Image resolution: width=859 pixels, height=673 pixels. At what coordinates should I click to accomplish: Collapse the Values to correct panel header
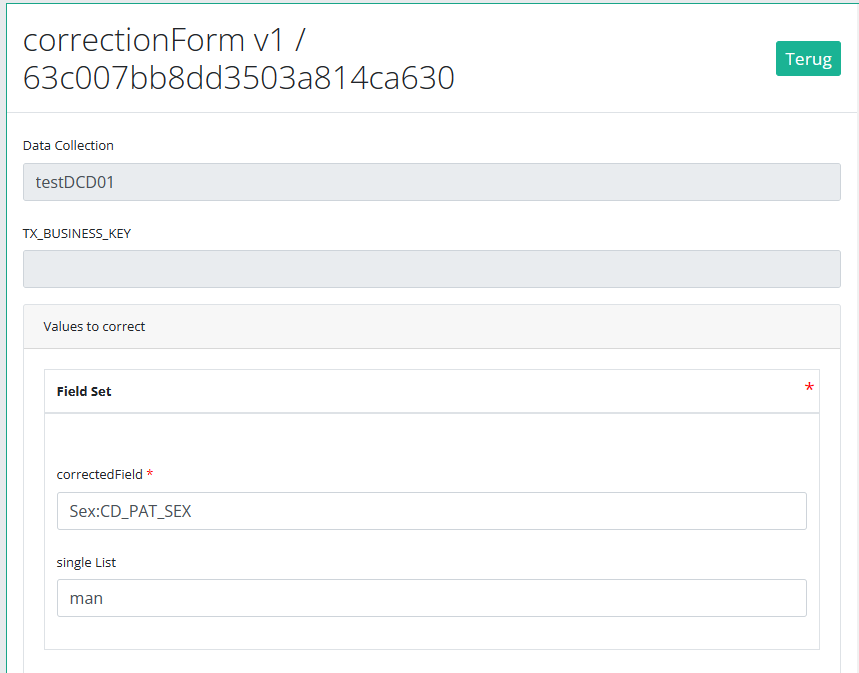point(431,327)
